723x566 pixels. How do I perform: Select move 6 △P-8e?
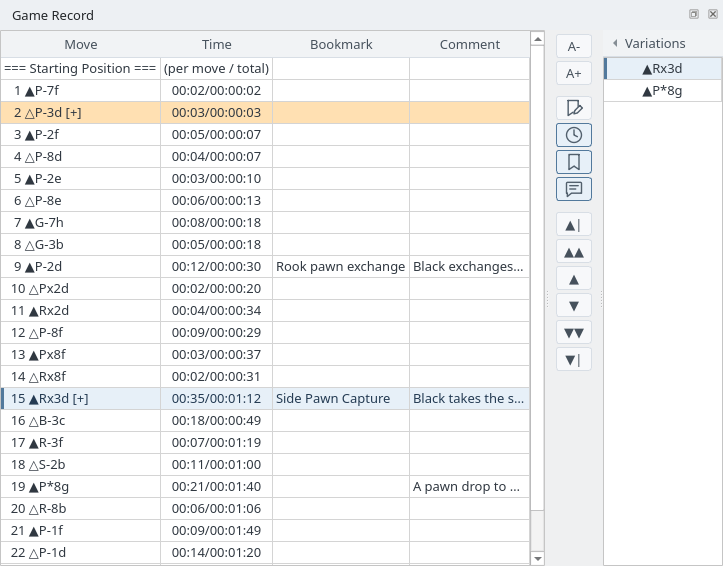pyautogui.click(x=265, y=200)
